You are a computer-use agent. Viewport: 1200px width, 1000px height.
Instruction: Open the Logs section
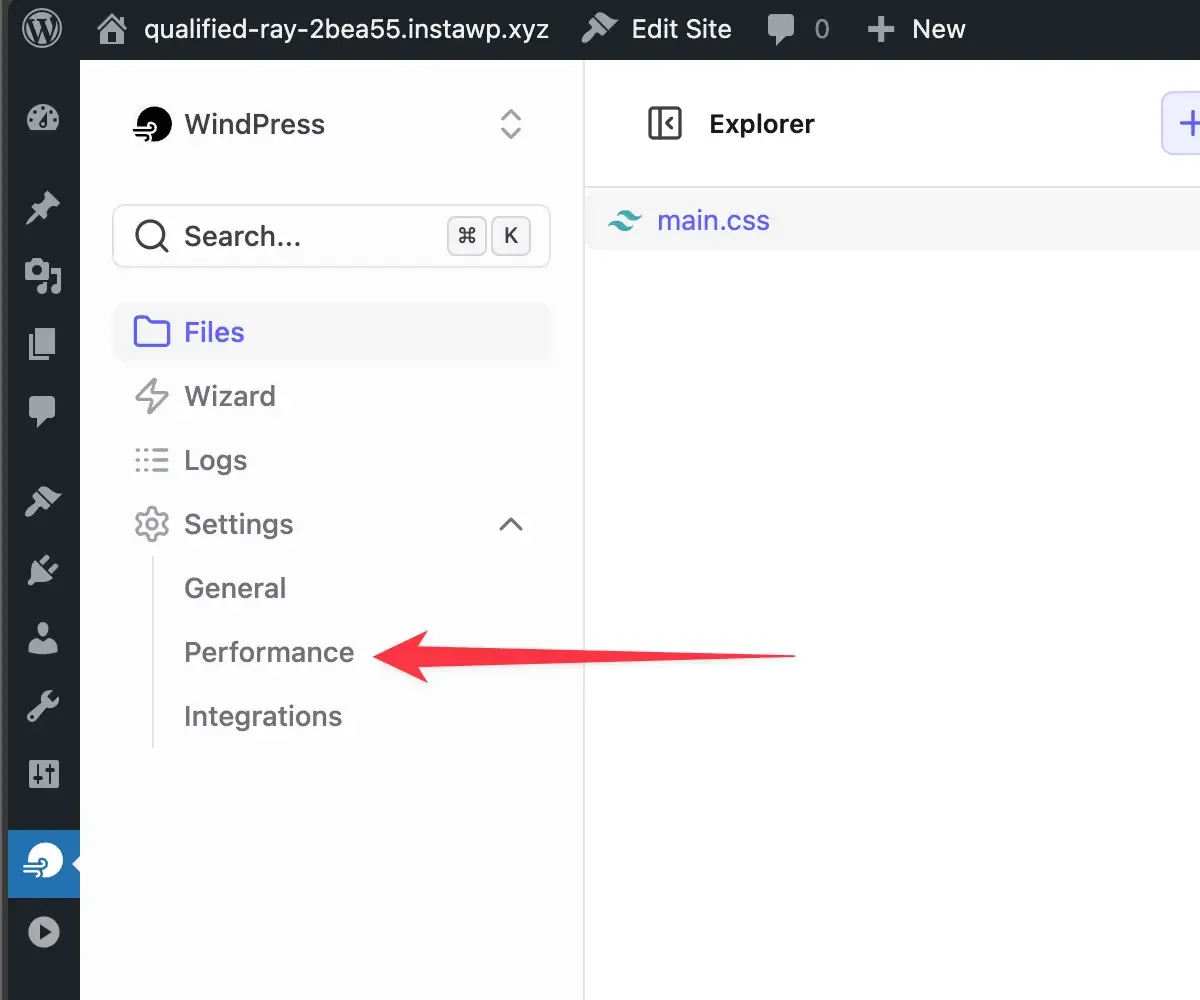[215, 460]
